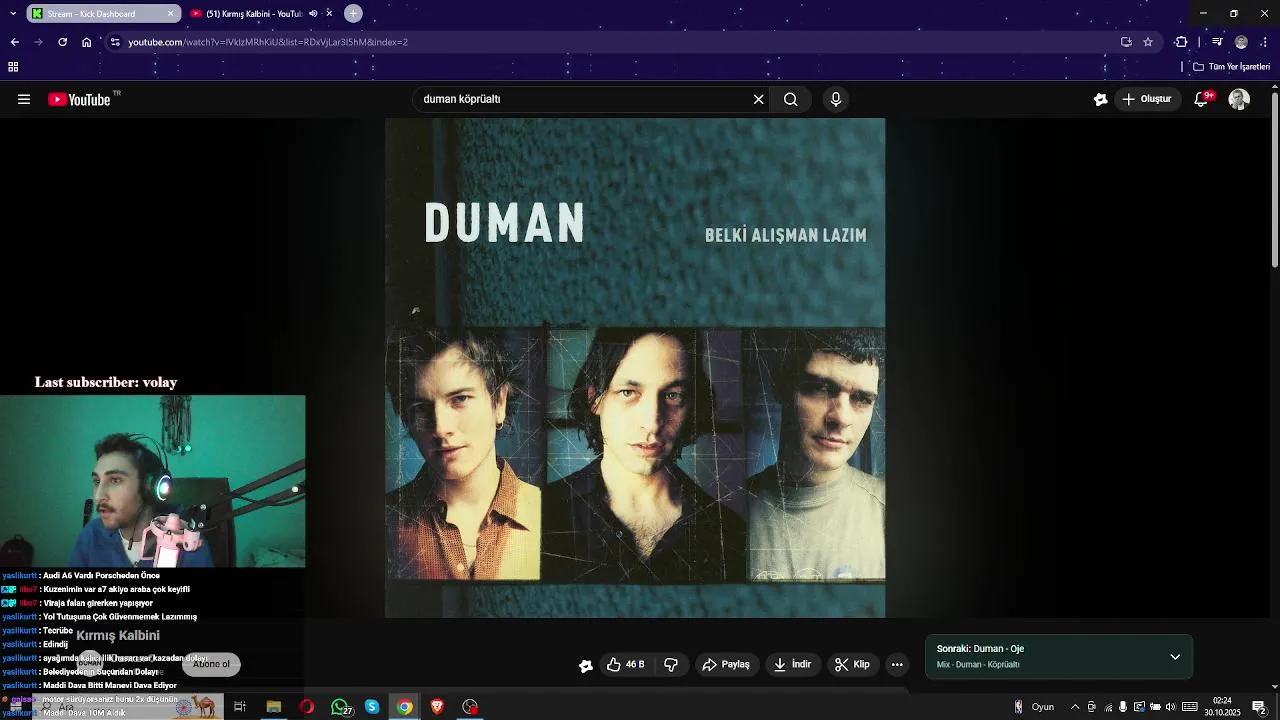Bookmark this page with the star
Viewport: 1280px width, 720px height.
pos(1148,42)
